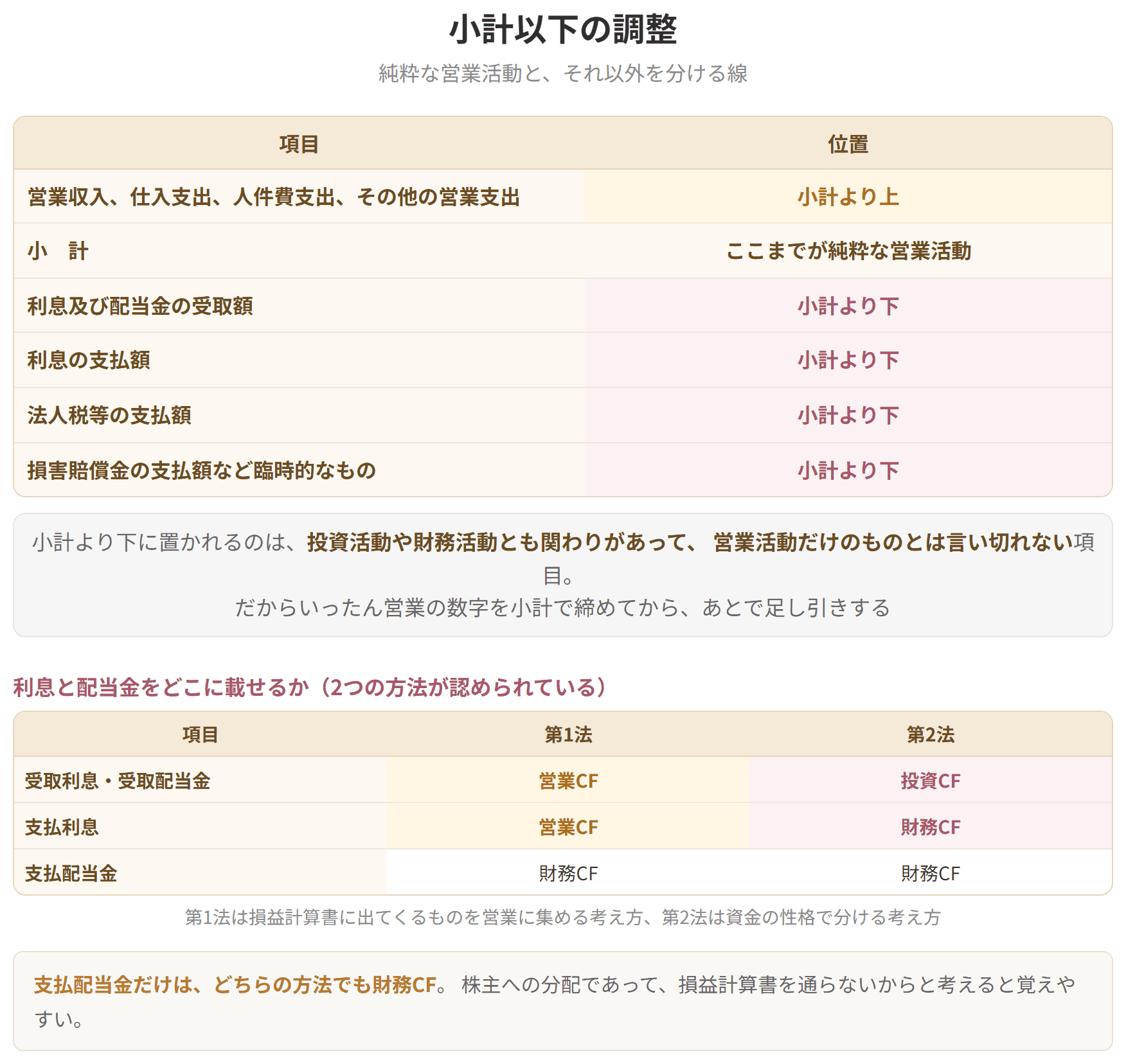The height and width of the screenshot is (1064, 1126).
Task: Click 項目 header in second table
Action: click(200, 734)
